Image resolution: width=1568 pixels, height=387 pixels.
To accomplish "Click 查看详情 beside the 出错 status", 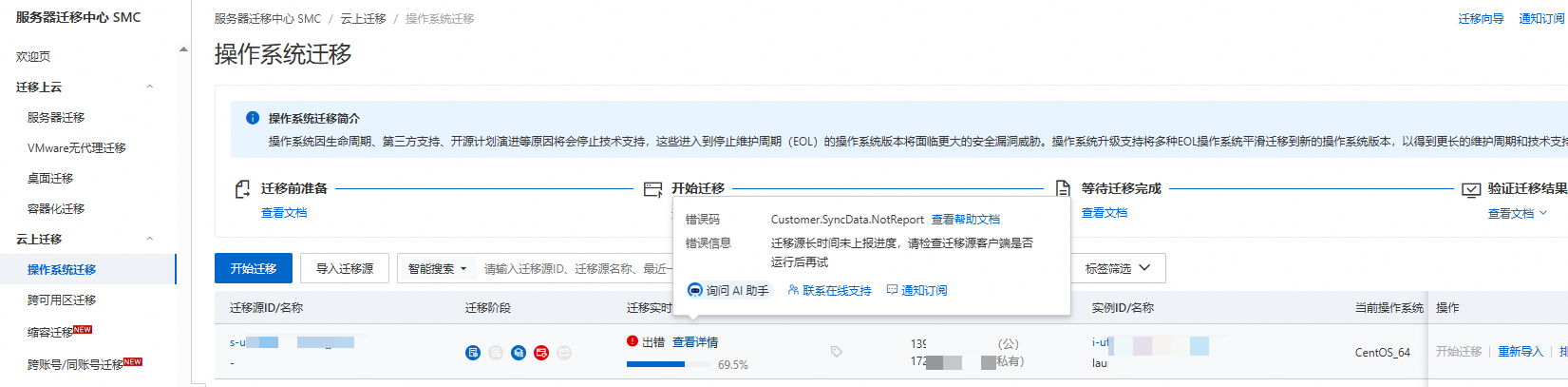I will [x=695, y=341].
